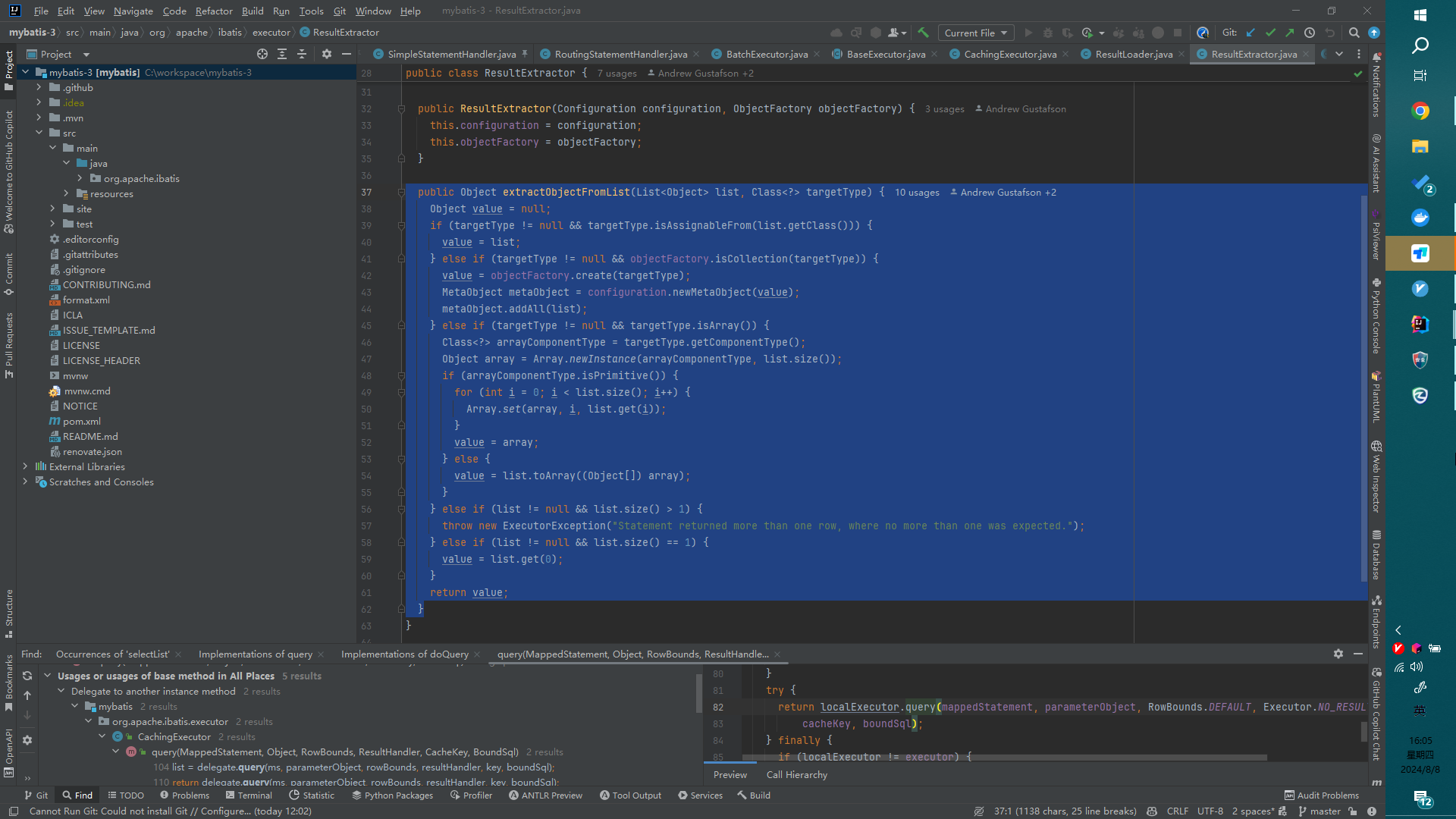Screen dimensions: 1456x819
Task: Open the Database tool window
Action: (x=1376, y=554)
